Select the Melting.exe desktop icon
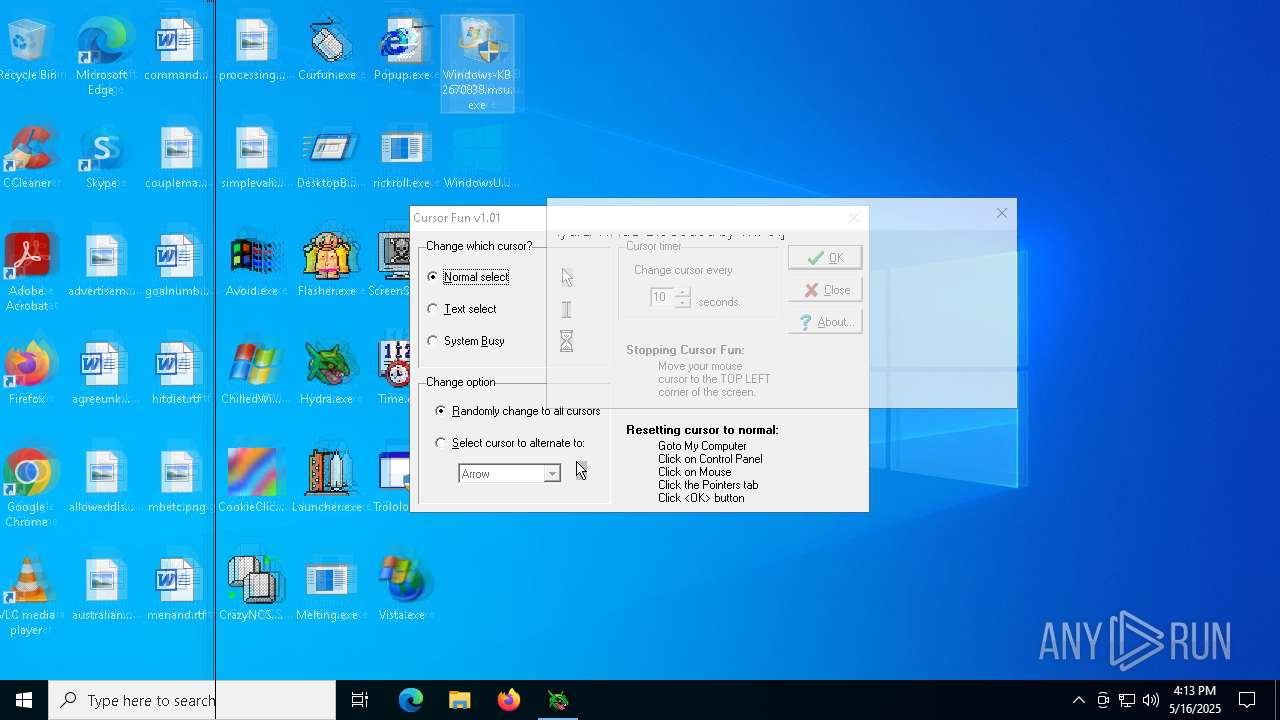 [x=327, y=590]
